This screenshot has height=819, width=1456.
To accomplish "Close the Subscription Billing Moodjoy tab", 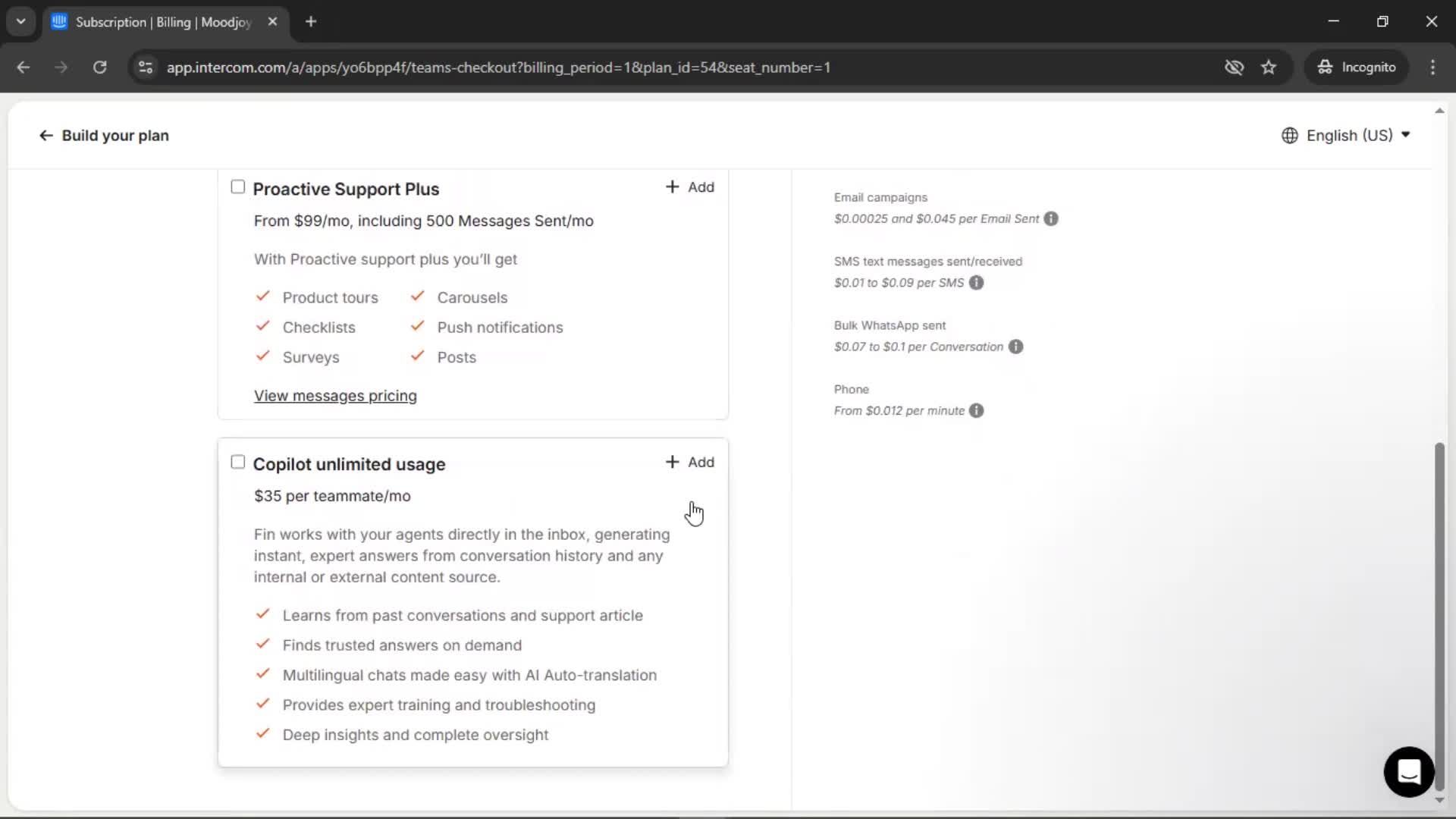I will (x=272, y=22).
